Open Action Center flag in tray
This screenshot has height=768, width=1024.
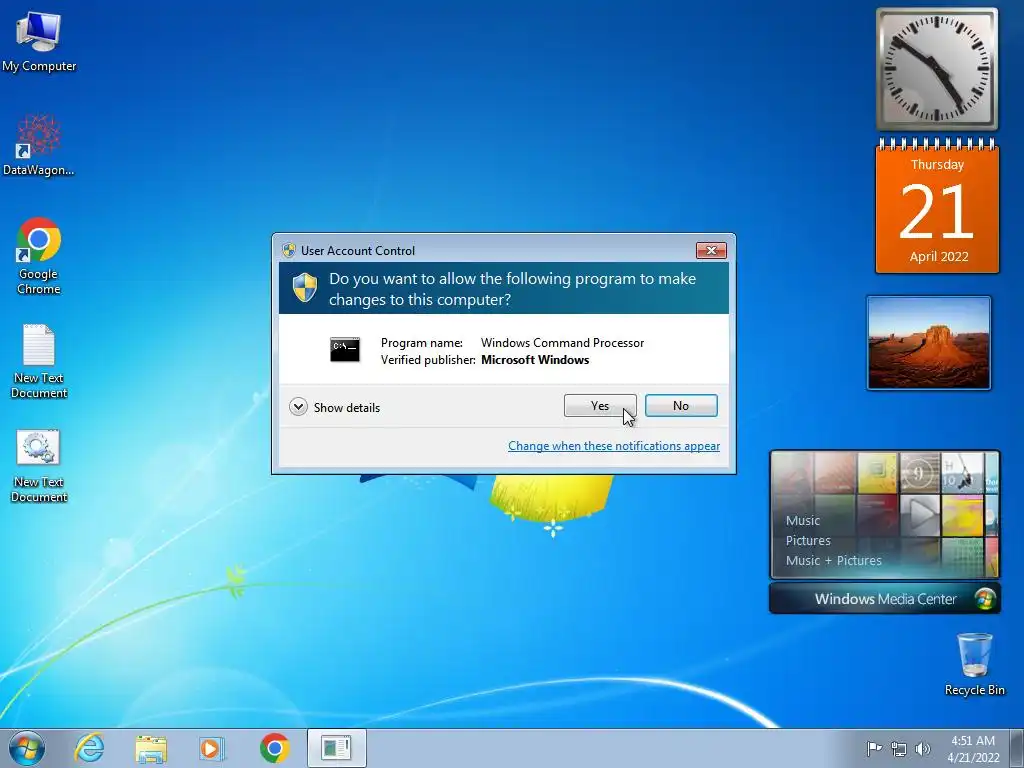(x=873, y=749)
